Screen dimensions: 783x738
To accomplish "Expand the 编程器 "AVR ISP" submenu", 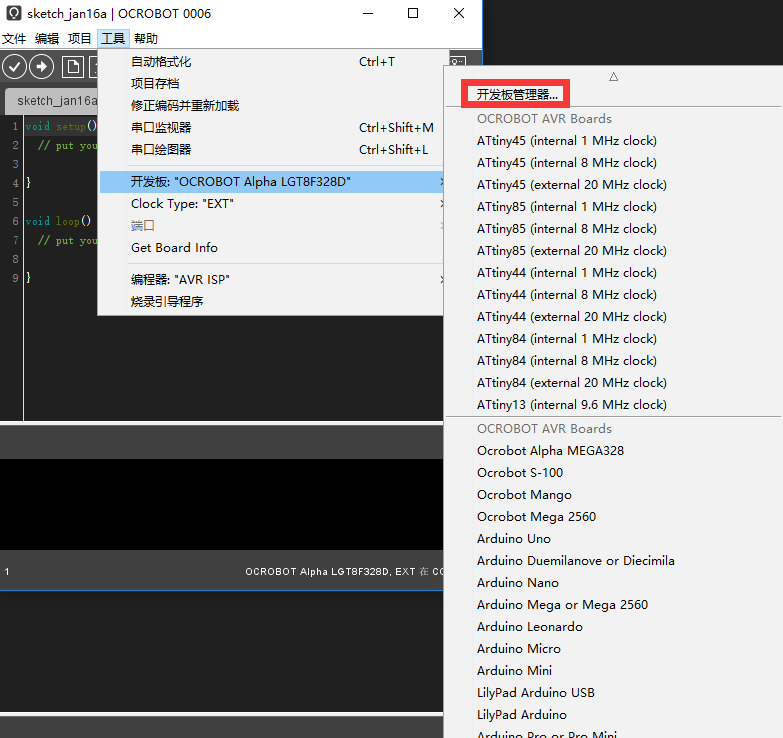I will coord(272,280).
